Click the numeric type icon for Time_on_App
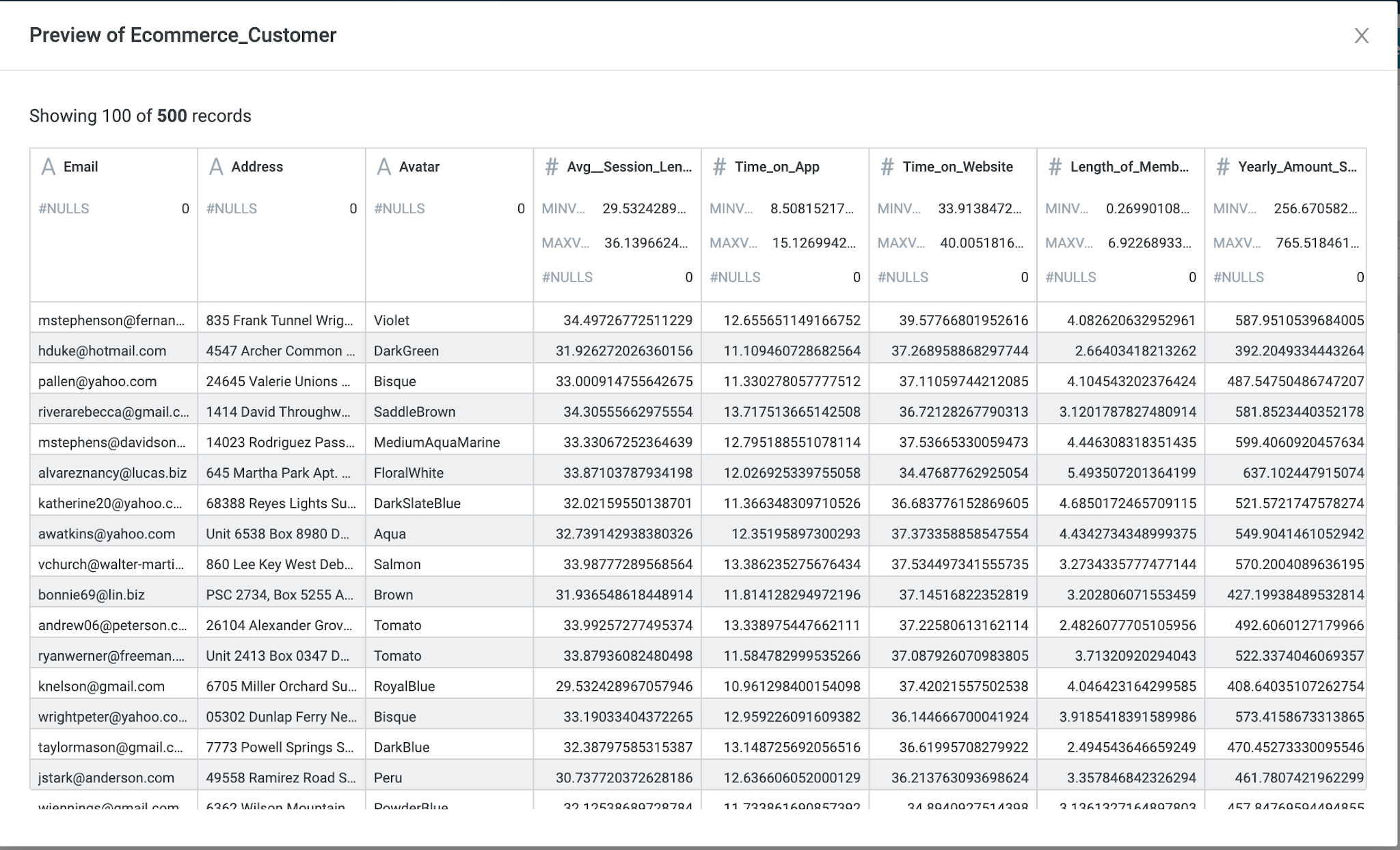Image resolution: width=1400 pixels, height=850 pixels. coord(719,167)
